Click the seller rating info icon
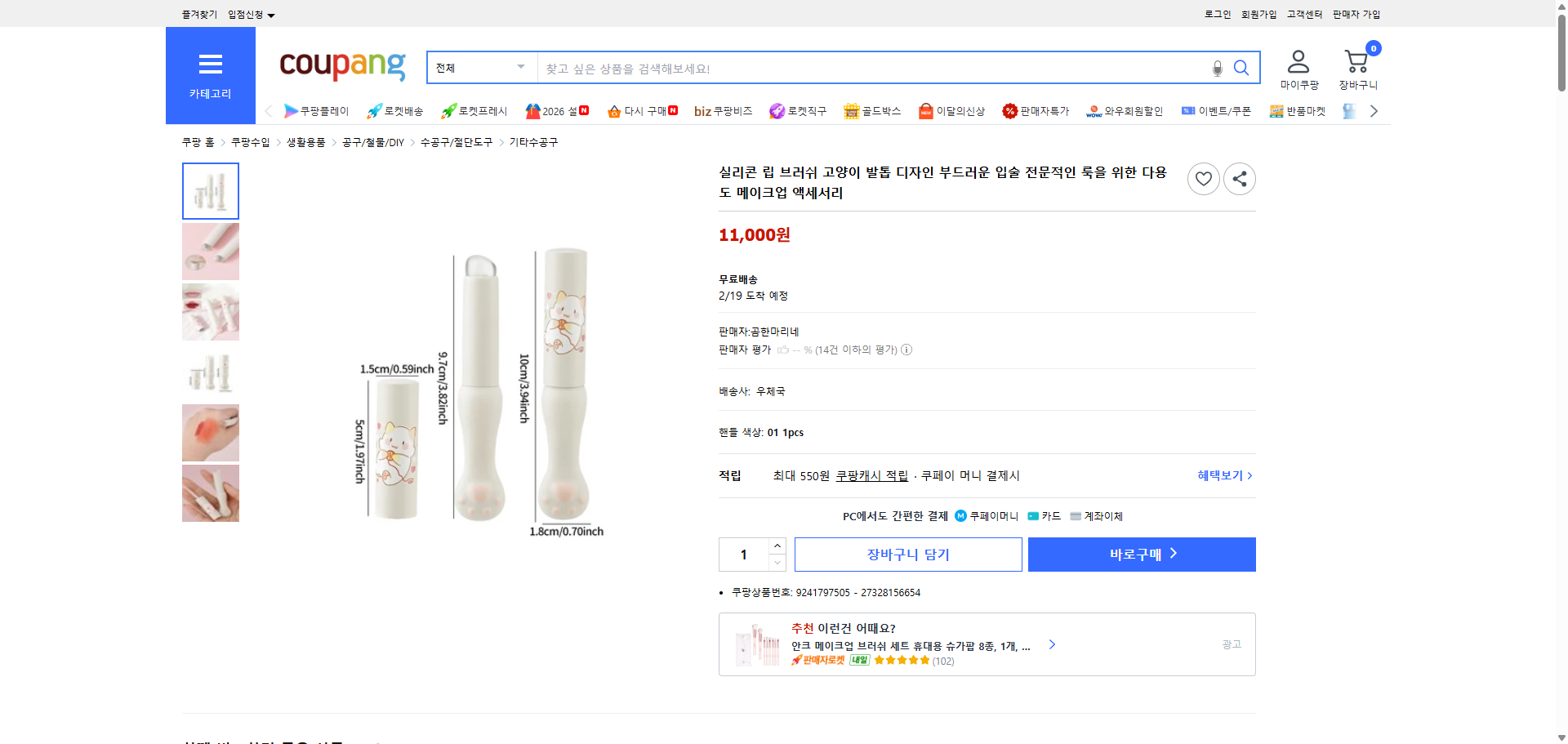The width and height of the screenshot is (1568, 744). tap(906, 350)
